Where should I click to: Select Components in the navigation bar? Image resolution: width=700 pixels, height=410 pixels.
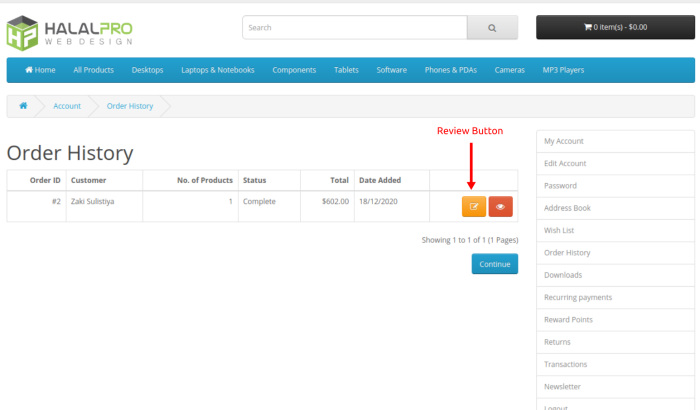point(294,70)
